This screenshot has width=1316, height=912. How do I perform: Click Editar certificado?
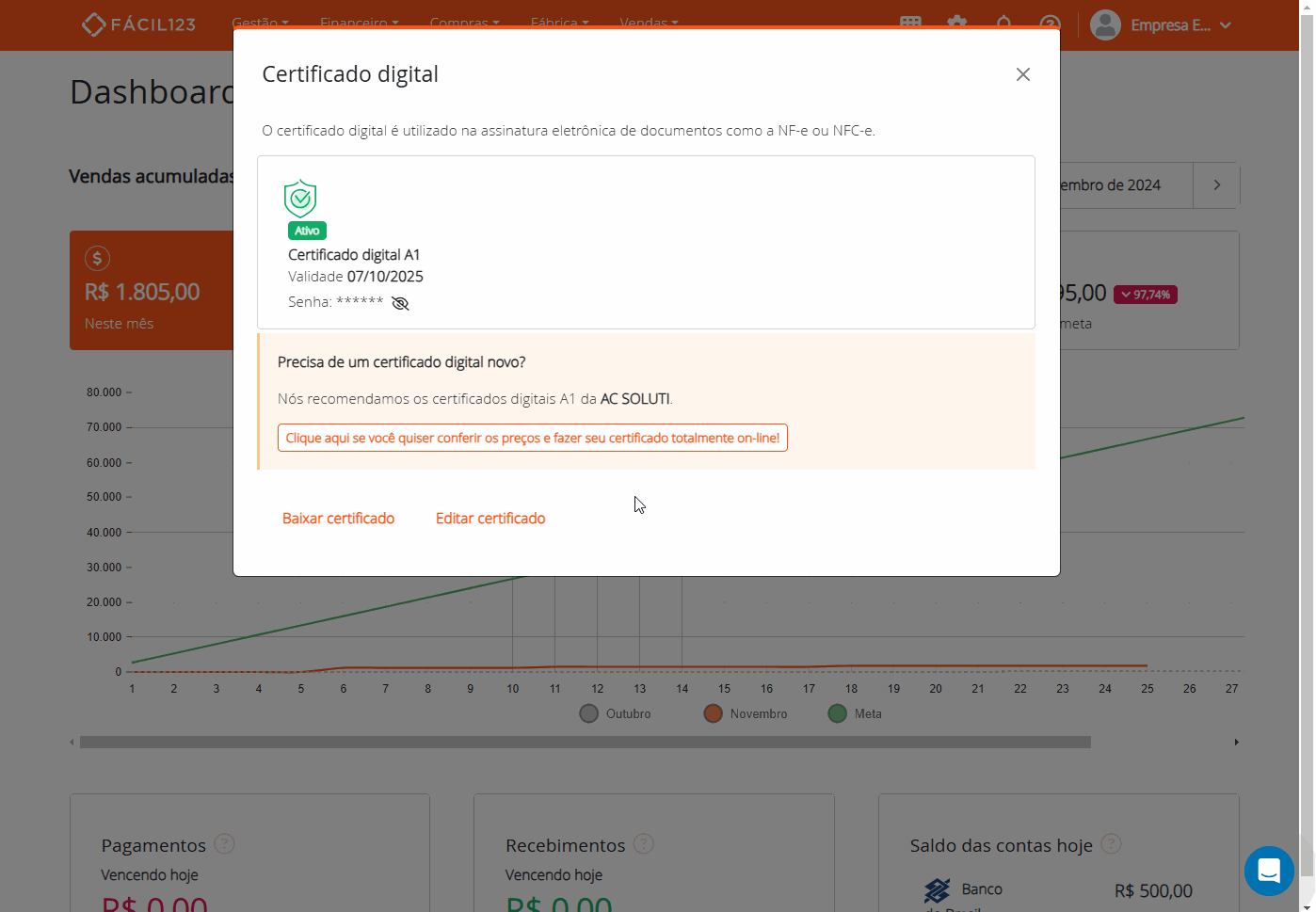click(x=490, y=519)
